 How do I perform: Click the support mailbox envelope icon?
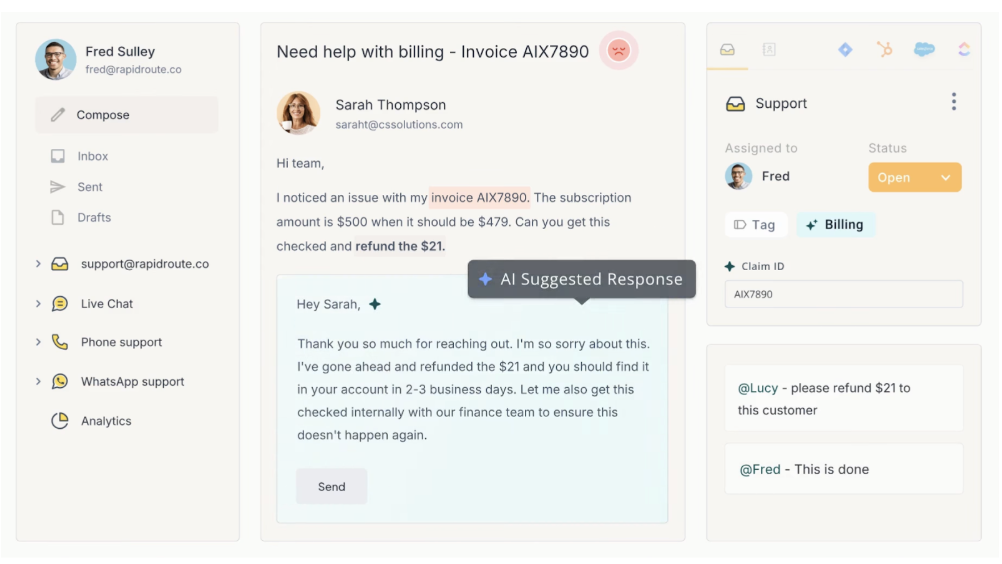pos(59,264)
